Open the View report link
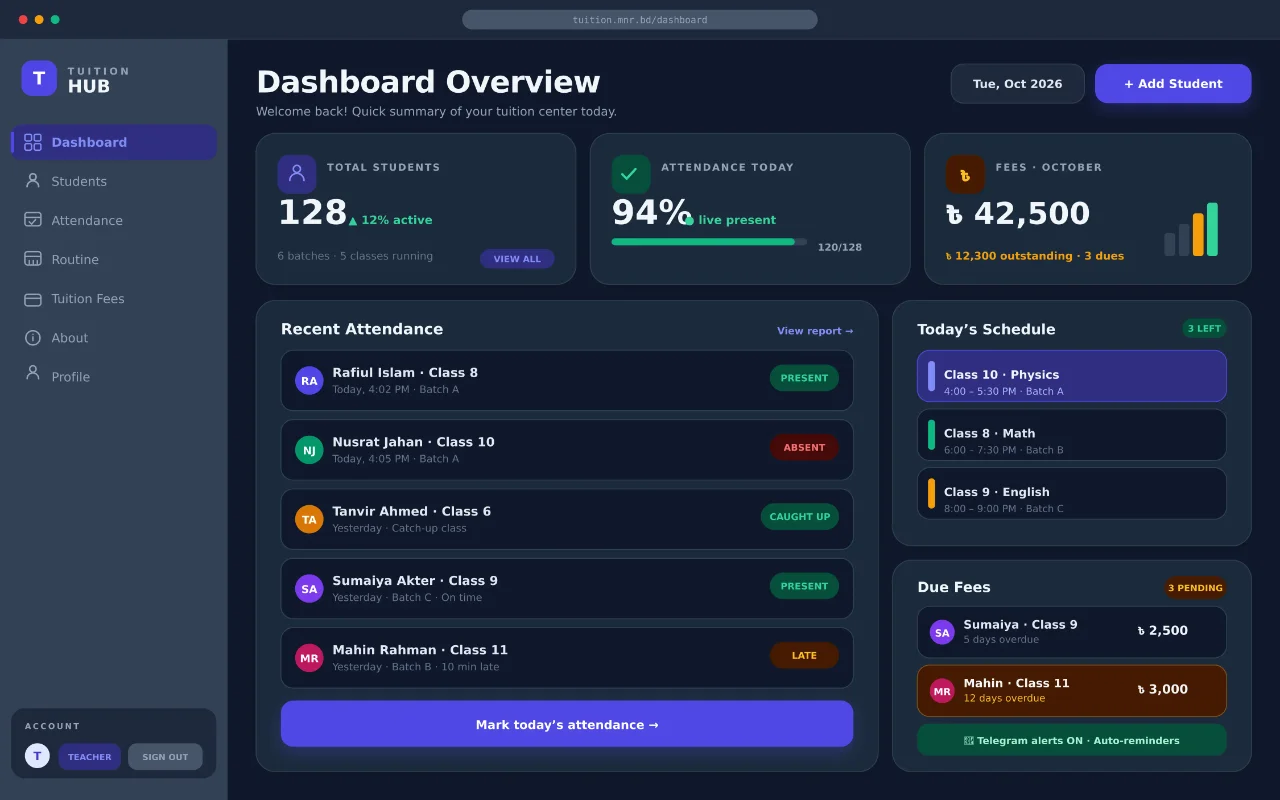Image resolution: width=1280 pixels, height=800 pixels. click(815, 331)
